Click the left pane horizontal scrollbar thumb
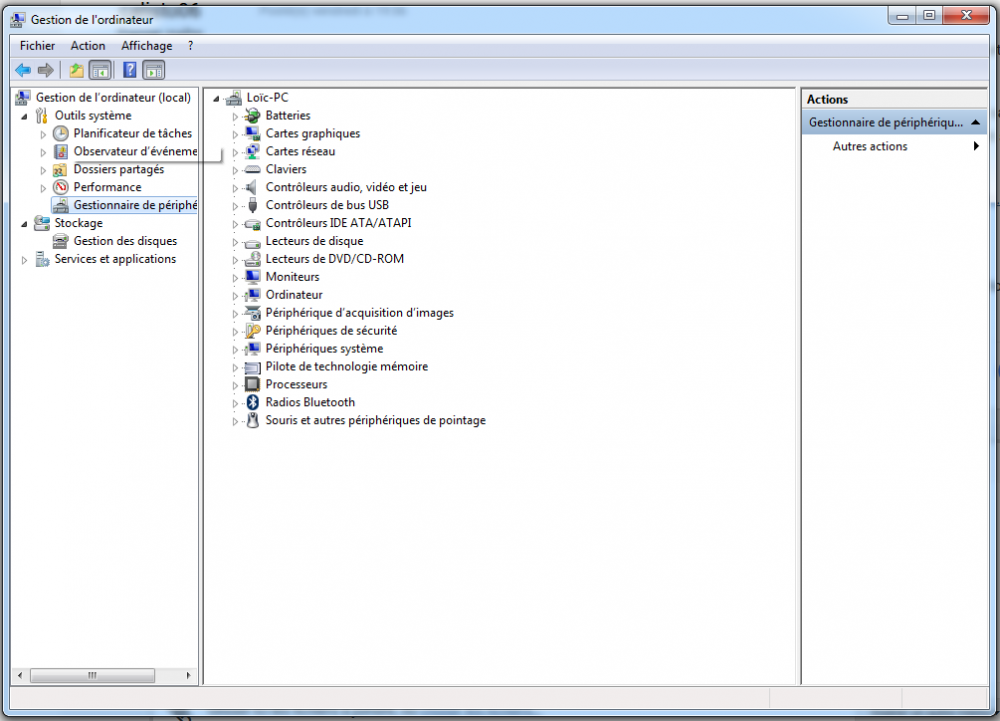The image size is (1000, 721). click(92, 676)
